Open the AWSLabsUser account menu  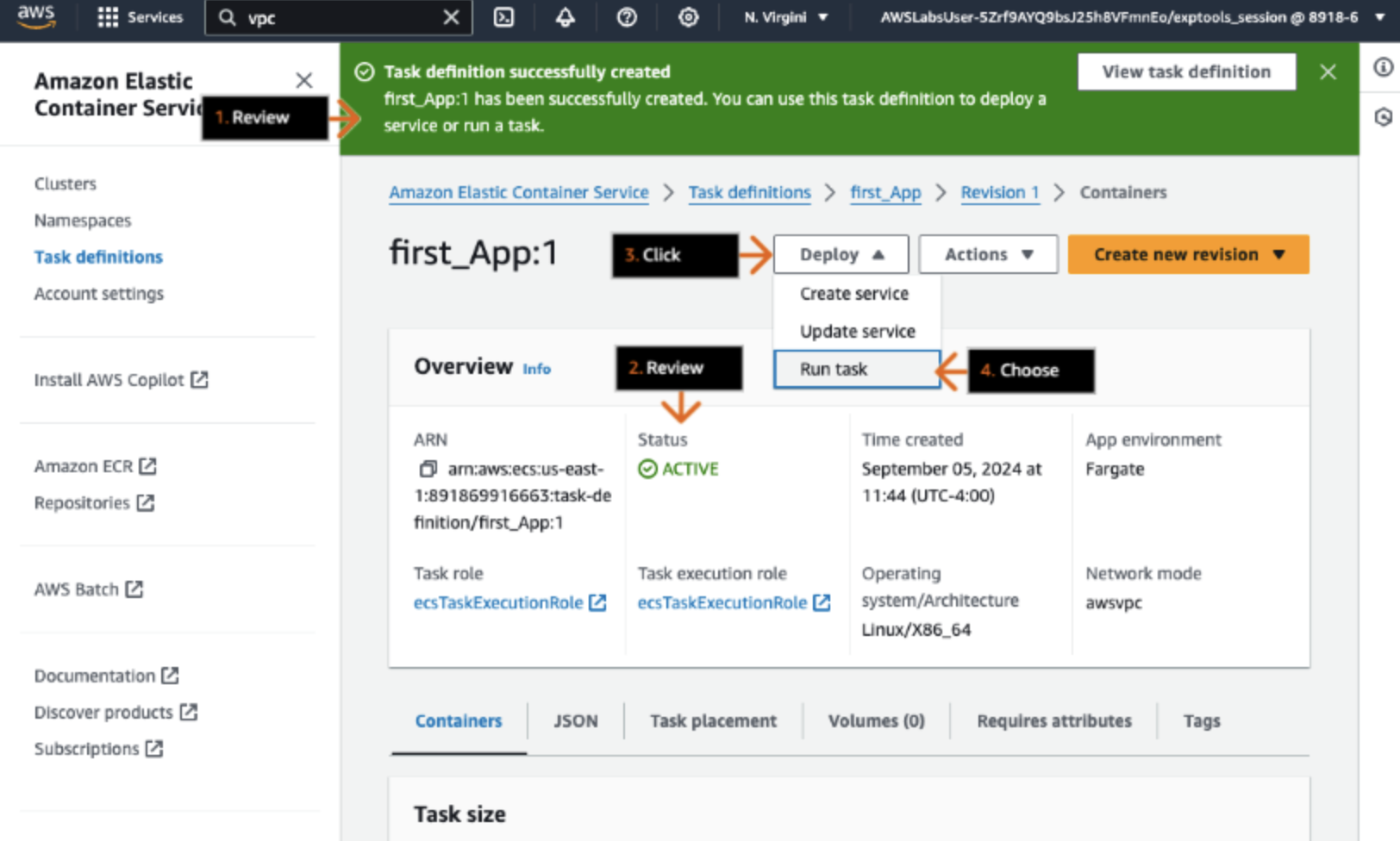1132,17
